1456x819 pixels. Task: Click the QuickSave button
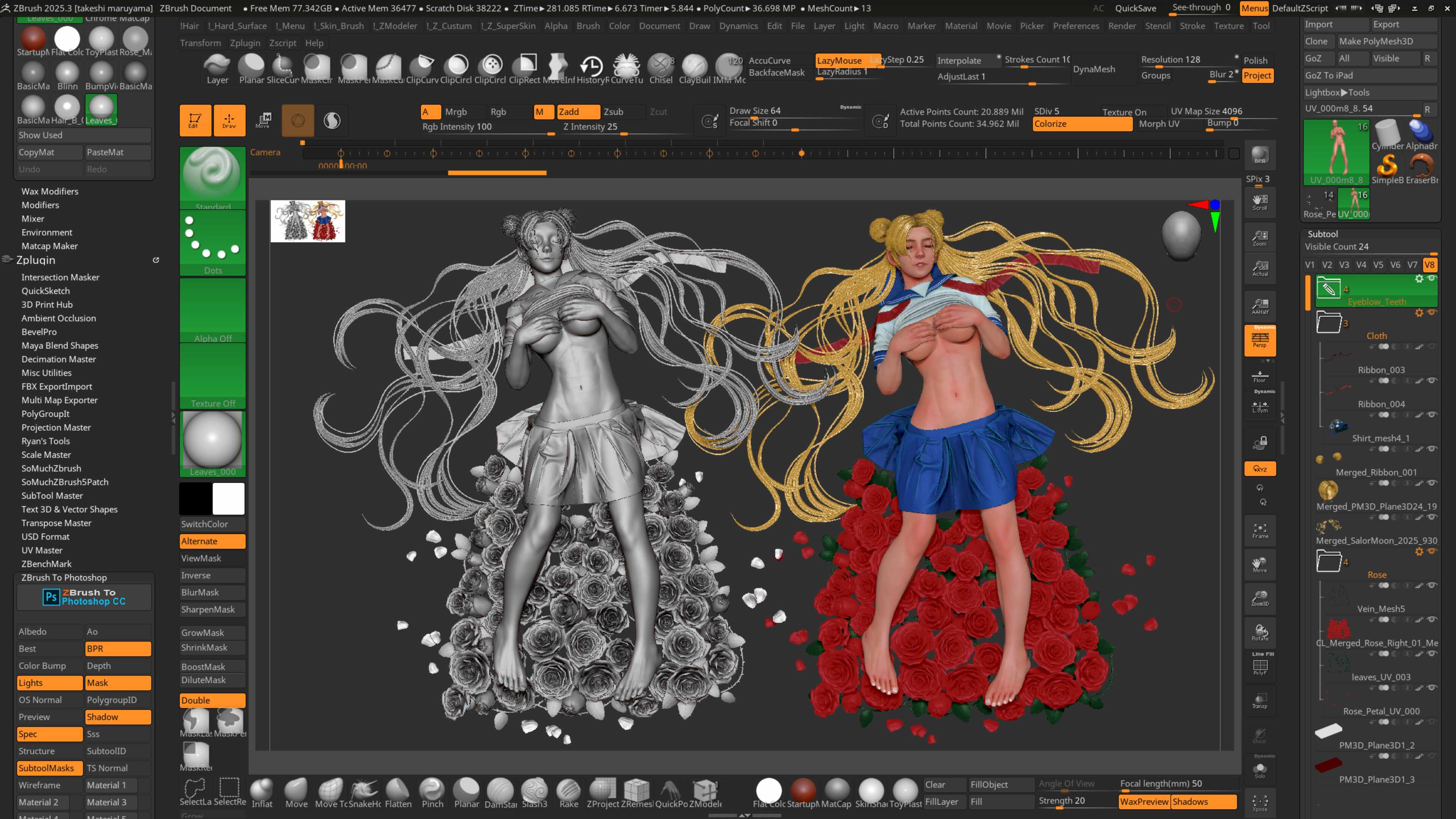[x=1135, y=8]
